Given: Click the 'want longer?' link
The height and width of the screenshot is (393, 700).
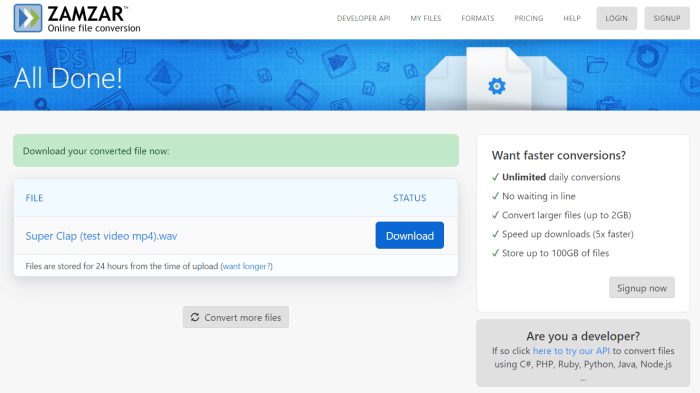Looking at the screenshot, I should 246,266.
